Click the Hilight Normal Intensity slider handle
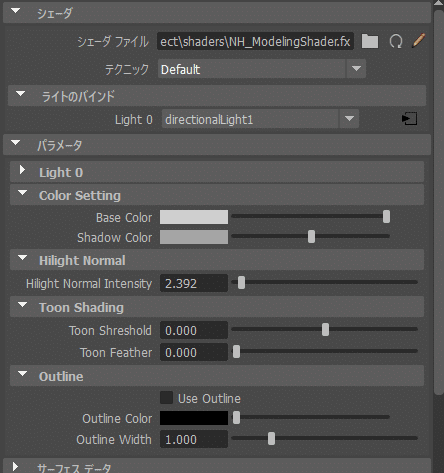The width and height of the screenshot is (444, 473). pos(241,283)
